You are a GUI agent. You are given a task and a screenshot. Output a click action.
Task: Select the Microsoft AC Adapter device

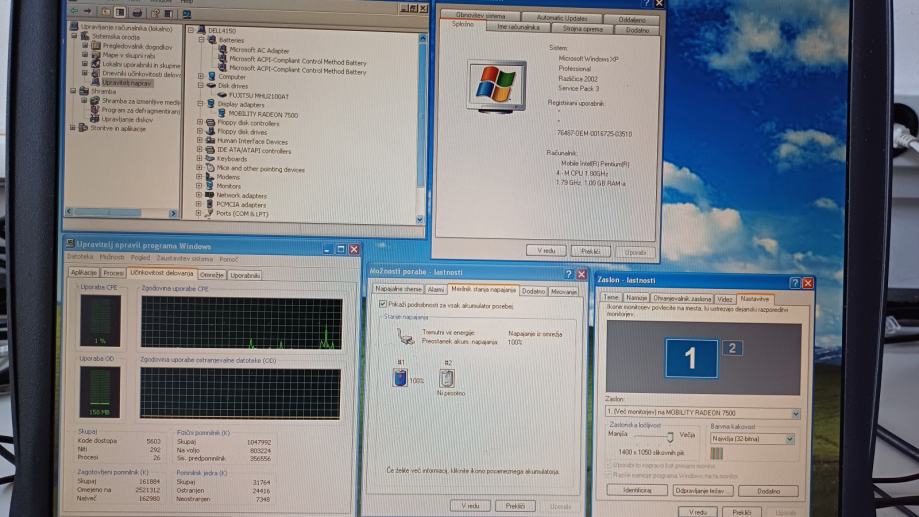click(258, 50)
